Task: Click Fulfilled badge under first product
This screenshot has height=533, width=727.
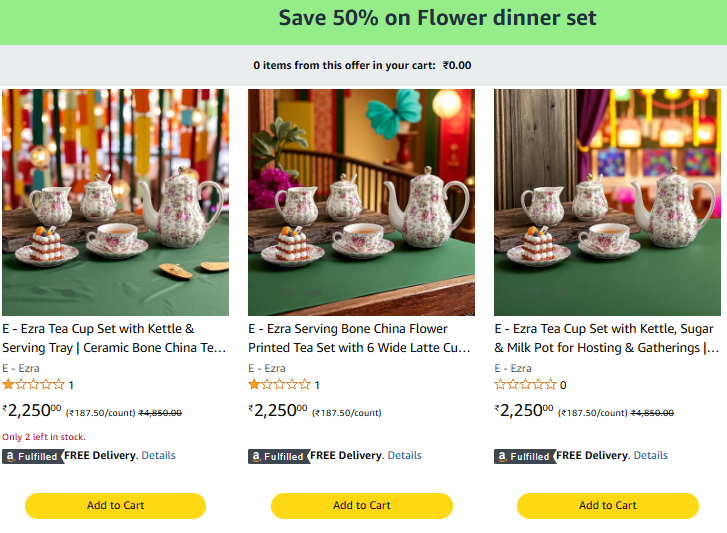Action: (32, 456)
